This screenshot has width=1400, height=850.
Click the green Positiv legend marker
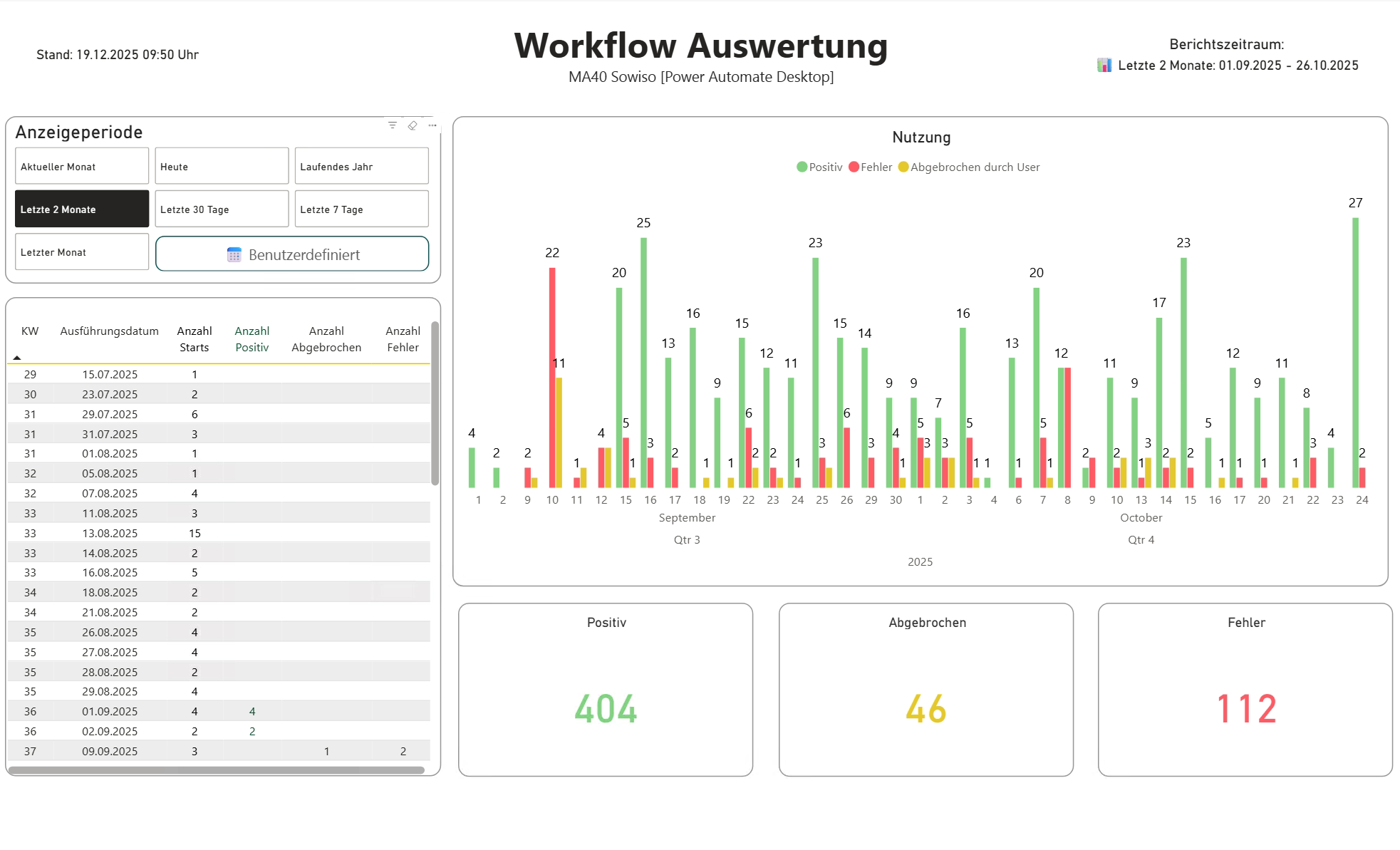801,167
